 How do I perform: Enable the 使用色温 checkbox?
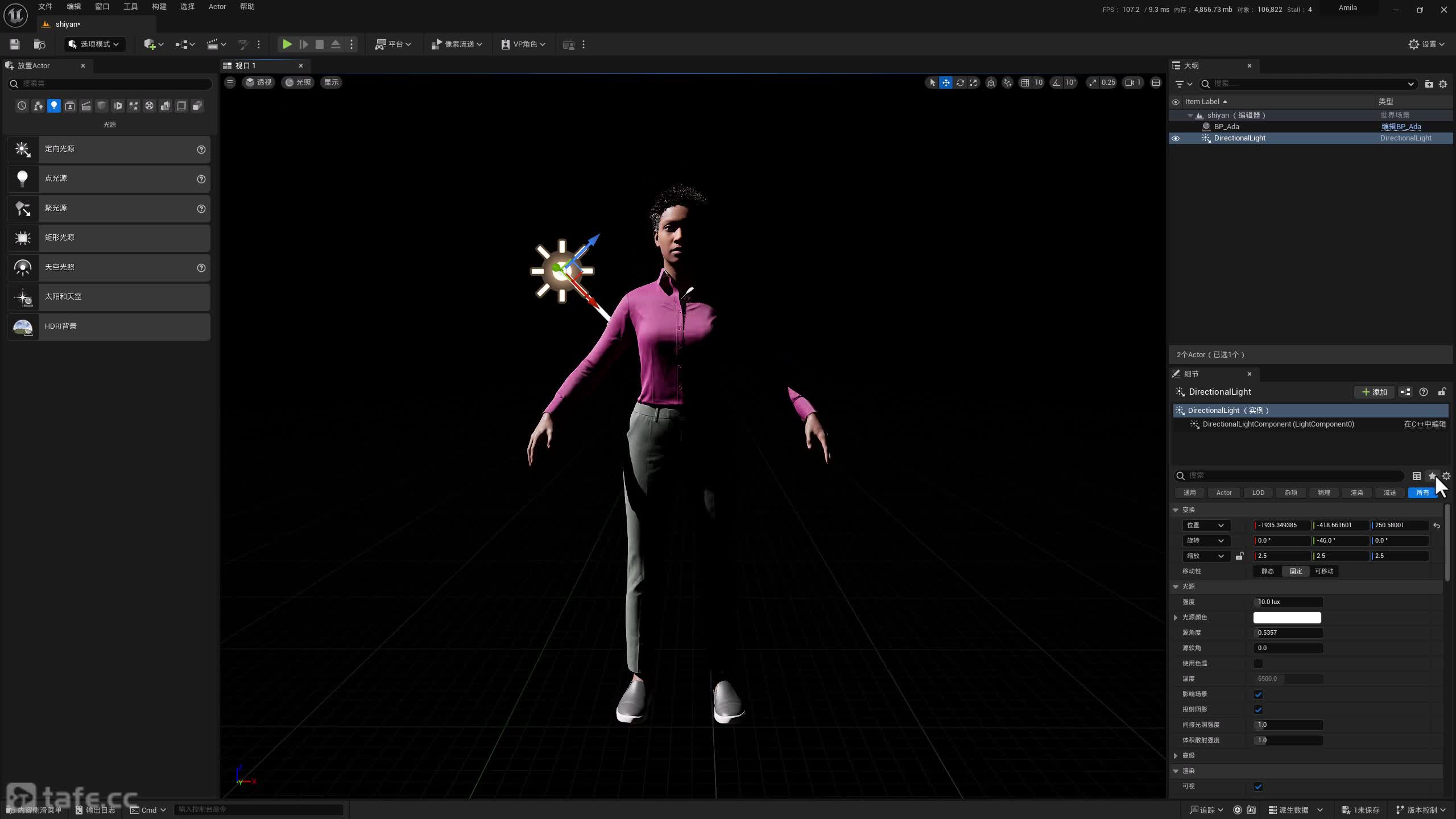[1258, 664]
